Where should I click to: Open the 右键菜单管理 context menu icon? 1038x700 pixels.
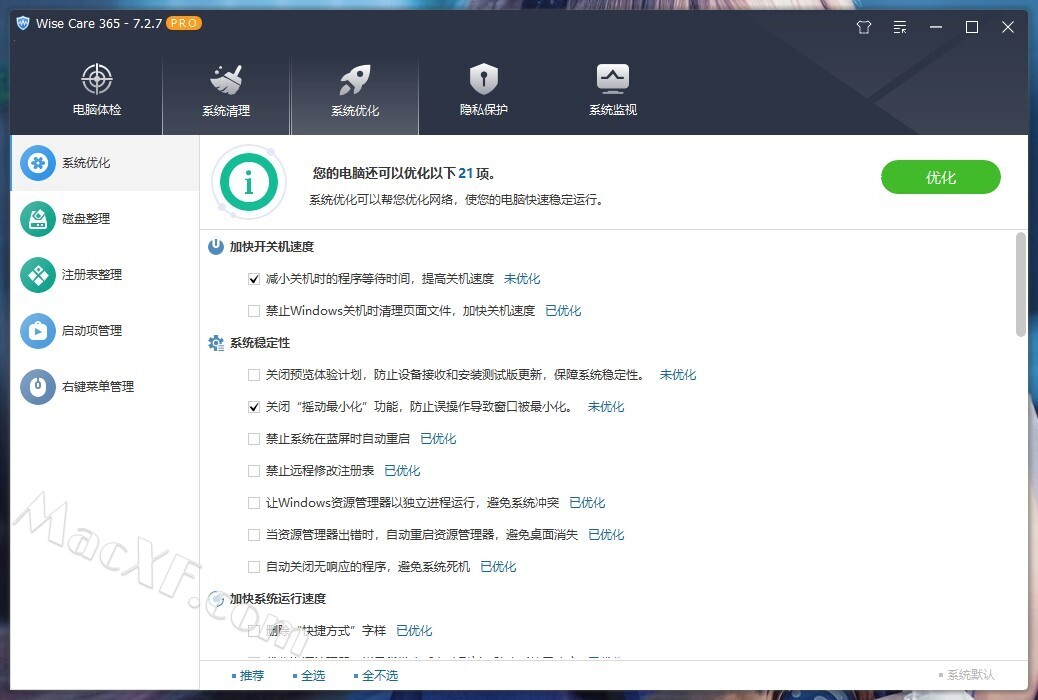[38, 386]
